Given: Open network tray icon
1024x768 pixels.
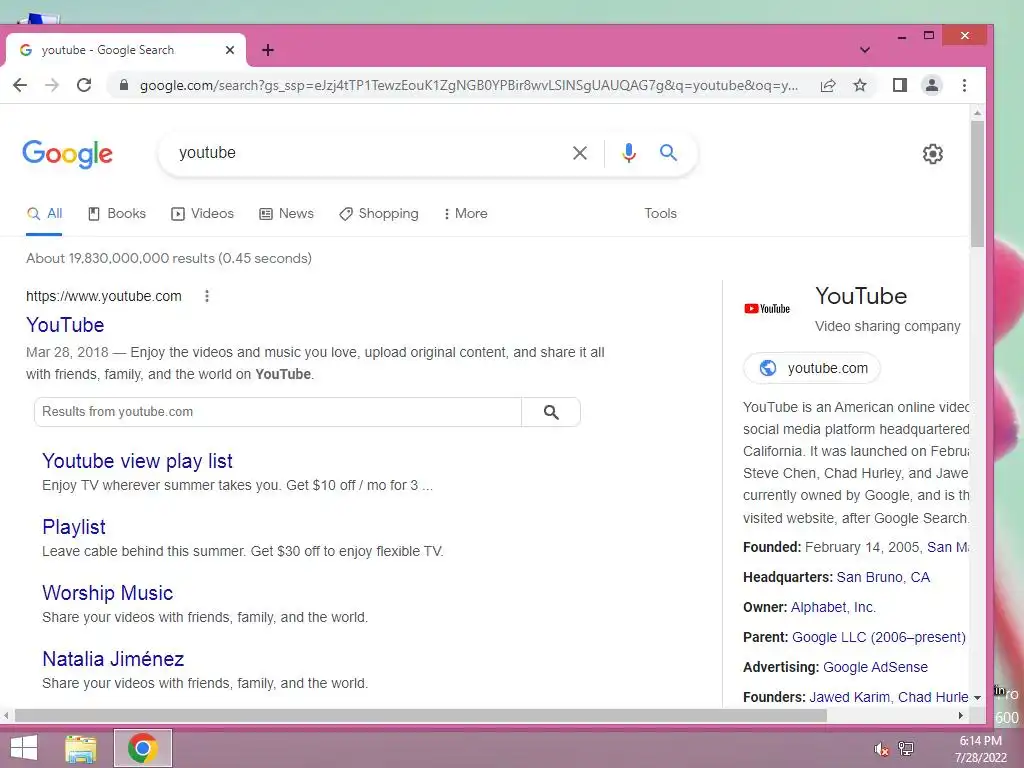Looking at the screenshot, I should pyautogui.click(x=906, y=749).
